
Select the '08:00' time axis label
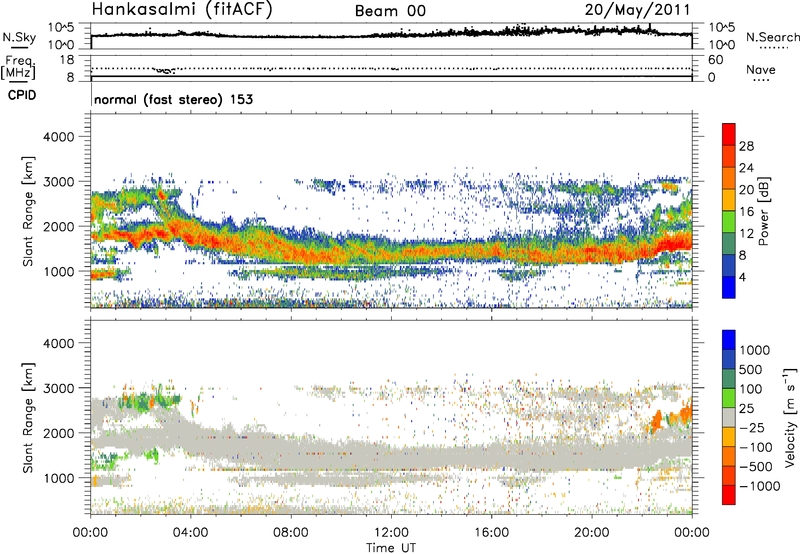click(x=291, y=533)
